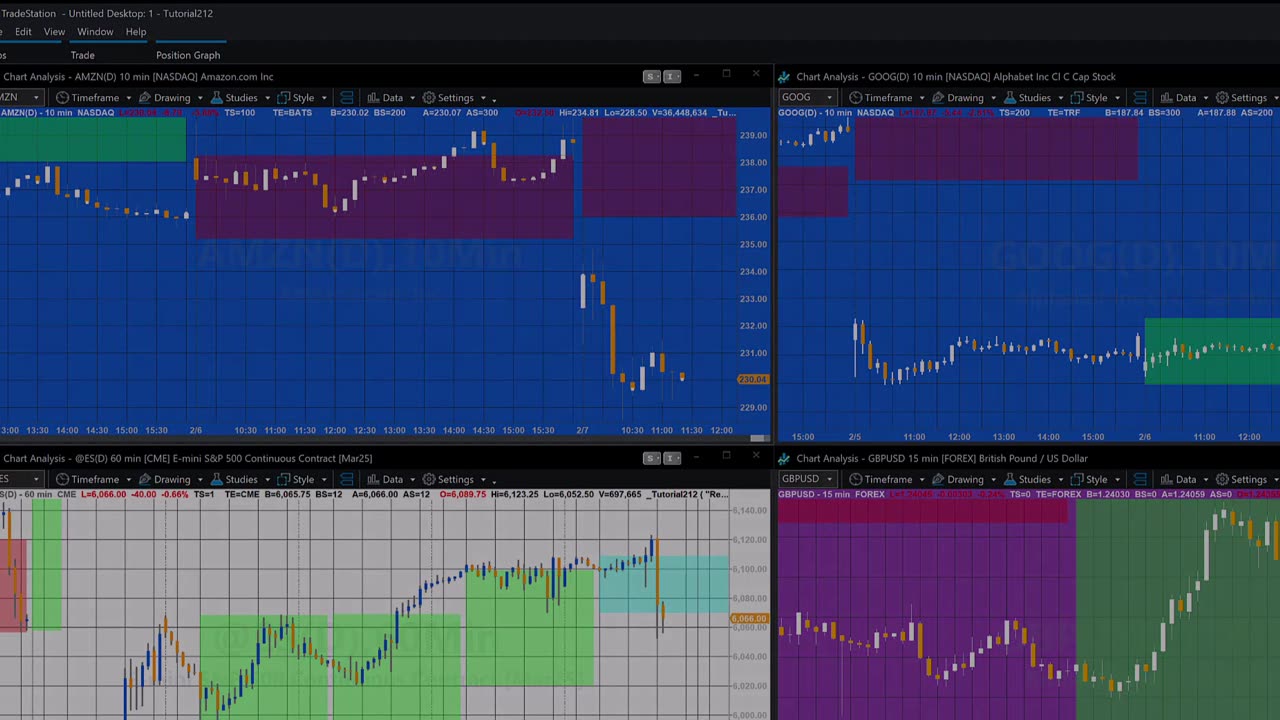Image resolution: width=1280 pixels, height=720 pixels.
Task: Click Settings button in GBPUSD chart toolbar
Action: click(1241, 480)
